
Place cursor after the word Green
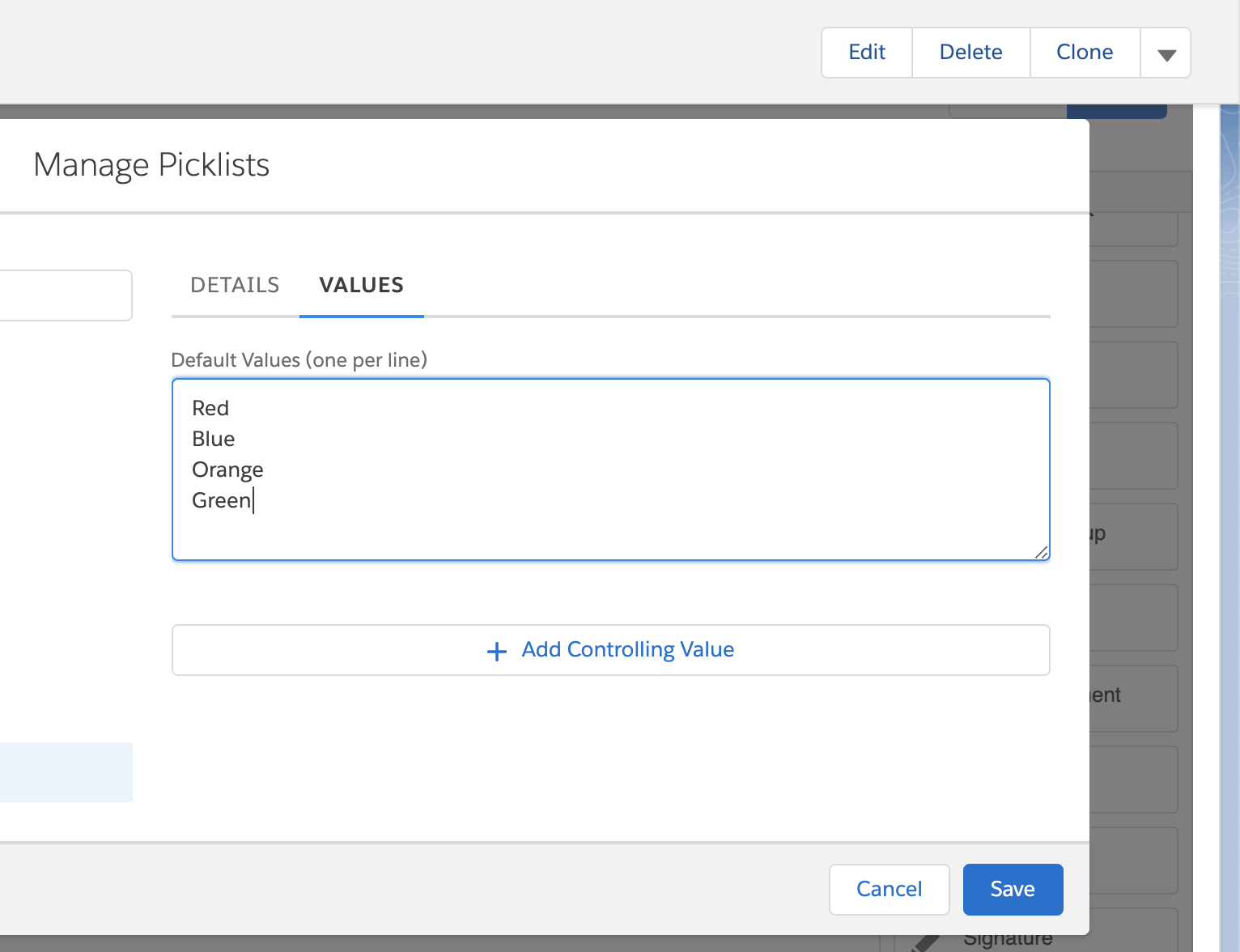253,500
